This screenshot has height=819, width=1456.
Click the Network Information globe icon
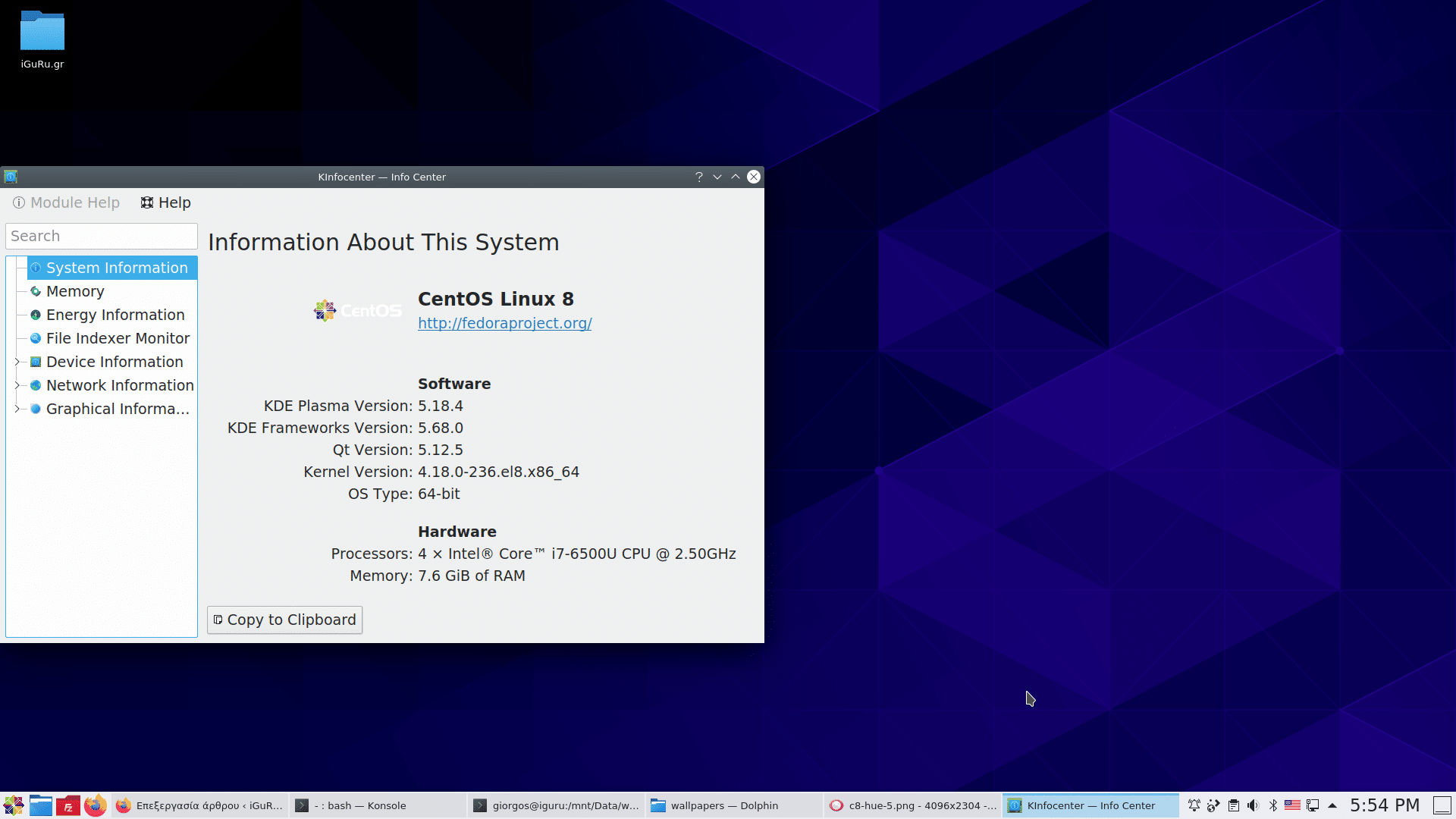36,385
